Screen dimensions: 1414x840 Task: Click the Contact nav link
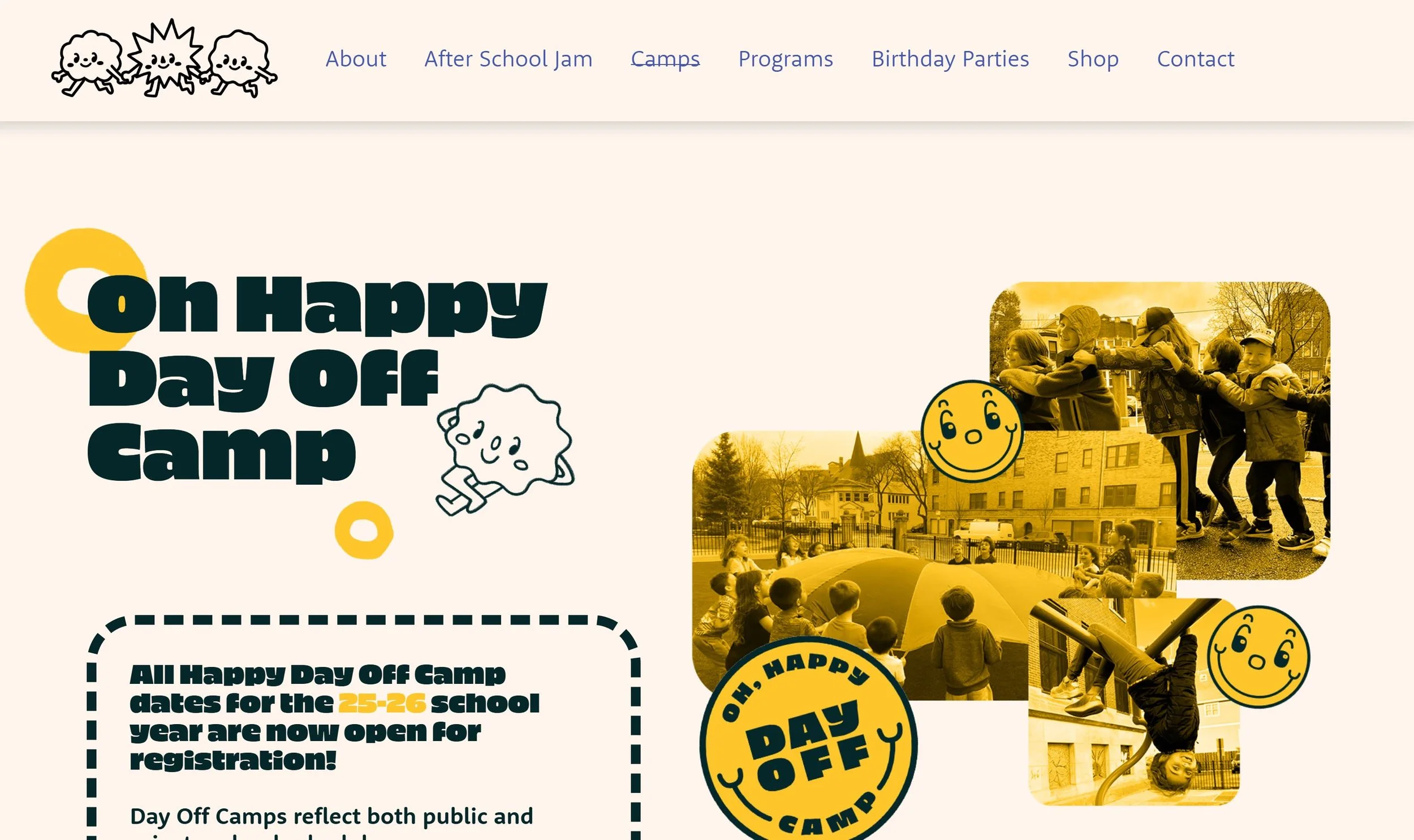pos(1196,59)
